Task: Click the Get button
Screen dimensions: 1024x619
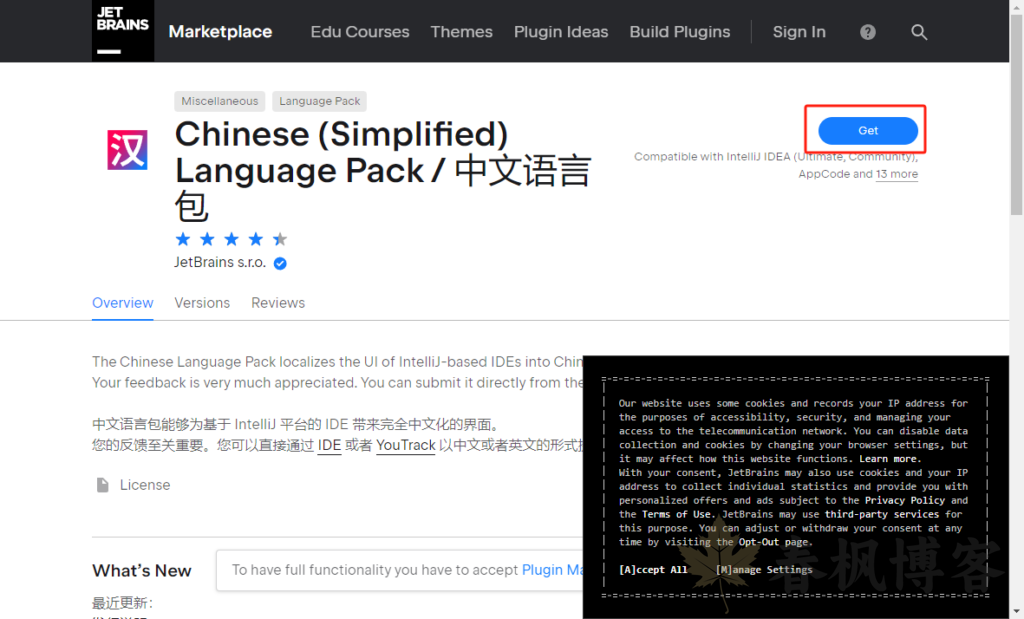Action: click(x=866, y=130)
